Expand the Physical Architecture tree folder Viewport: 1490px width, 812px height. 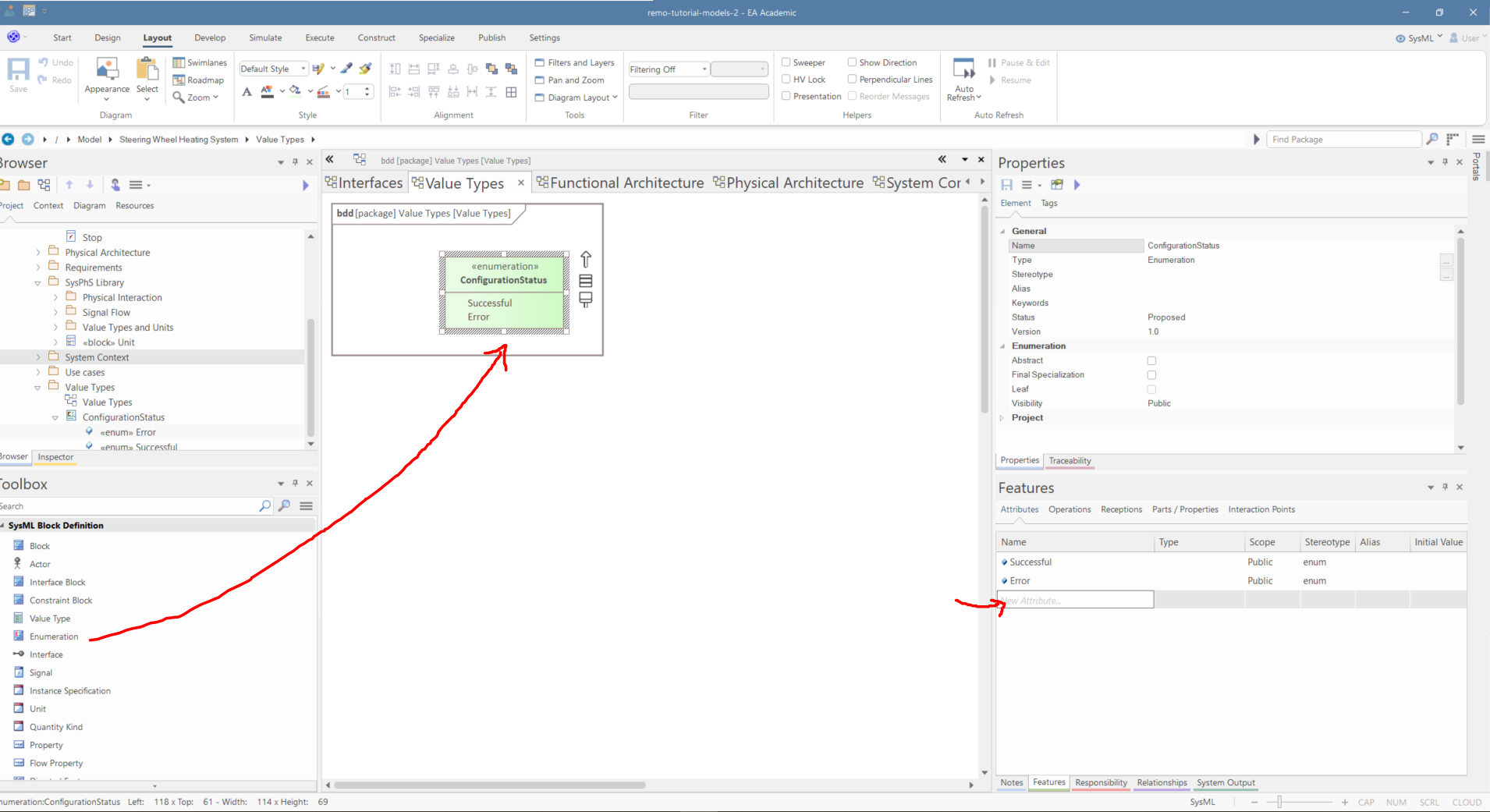click(38, 253)
